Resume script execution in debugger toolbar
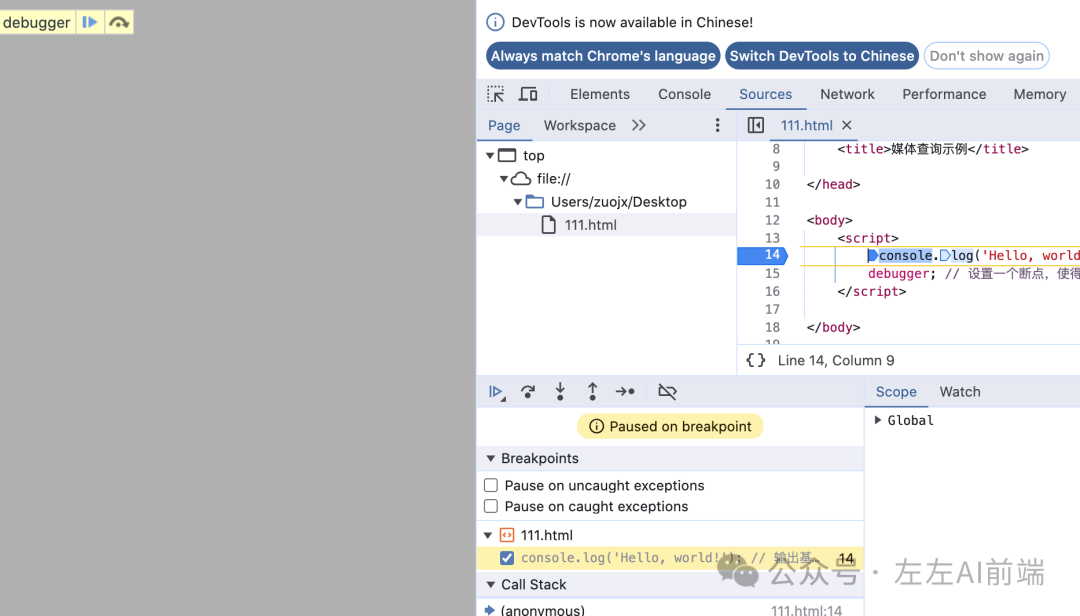1080x616 pixels. 496,392
